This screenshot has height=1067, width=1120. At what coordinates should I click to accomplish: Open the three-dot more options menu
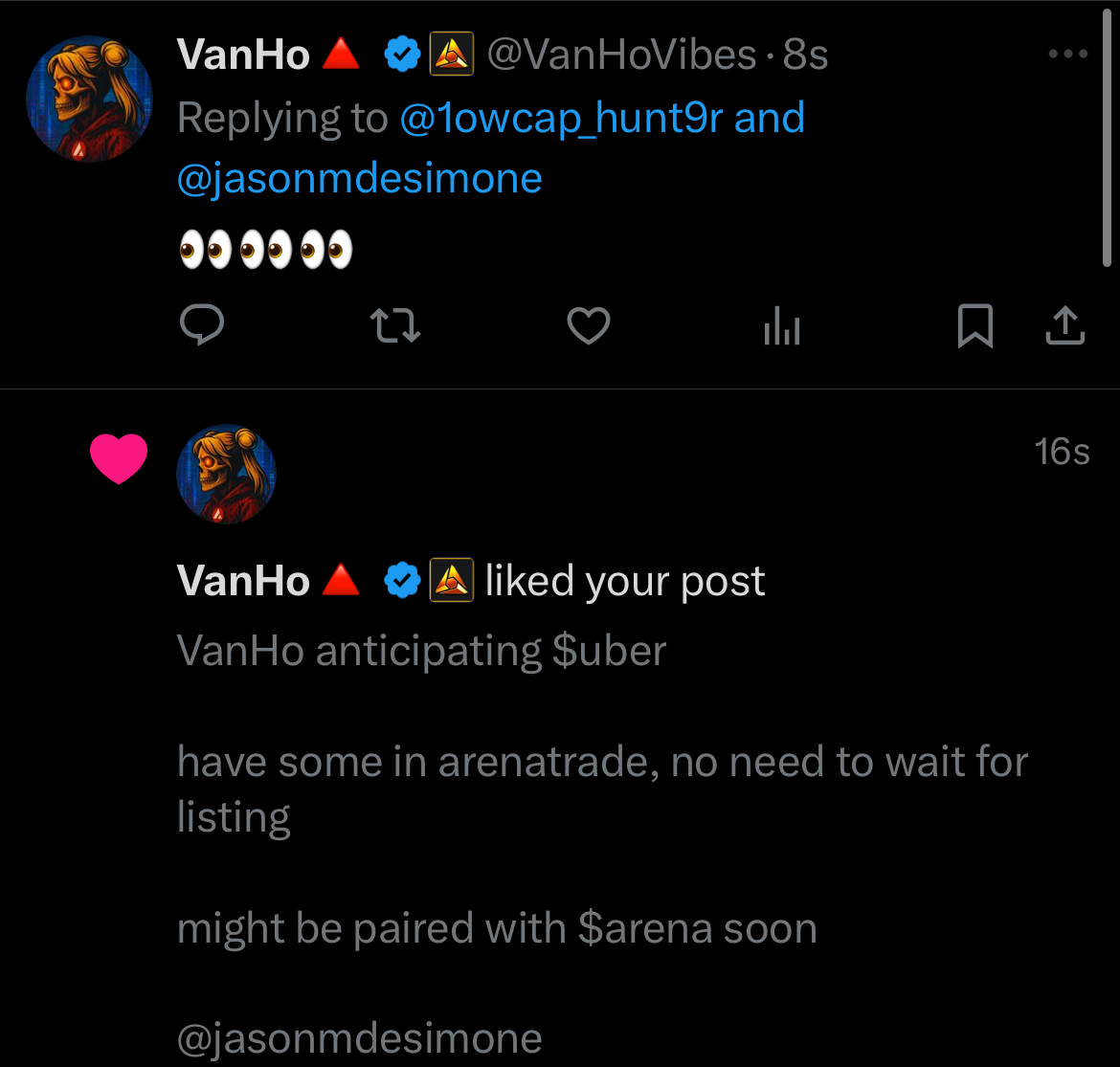coord(1068,55)
